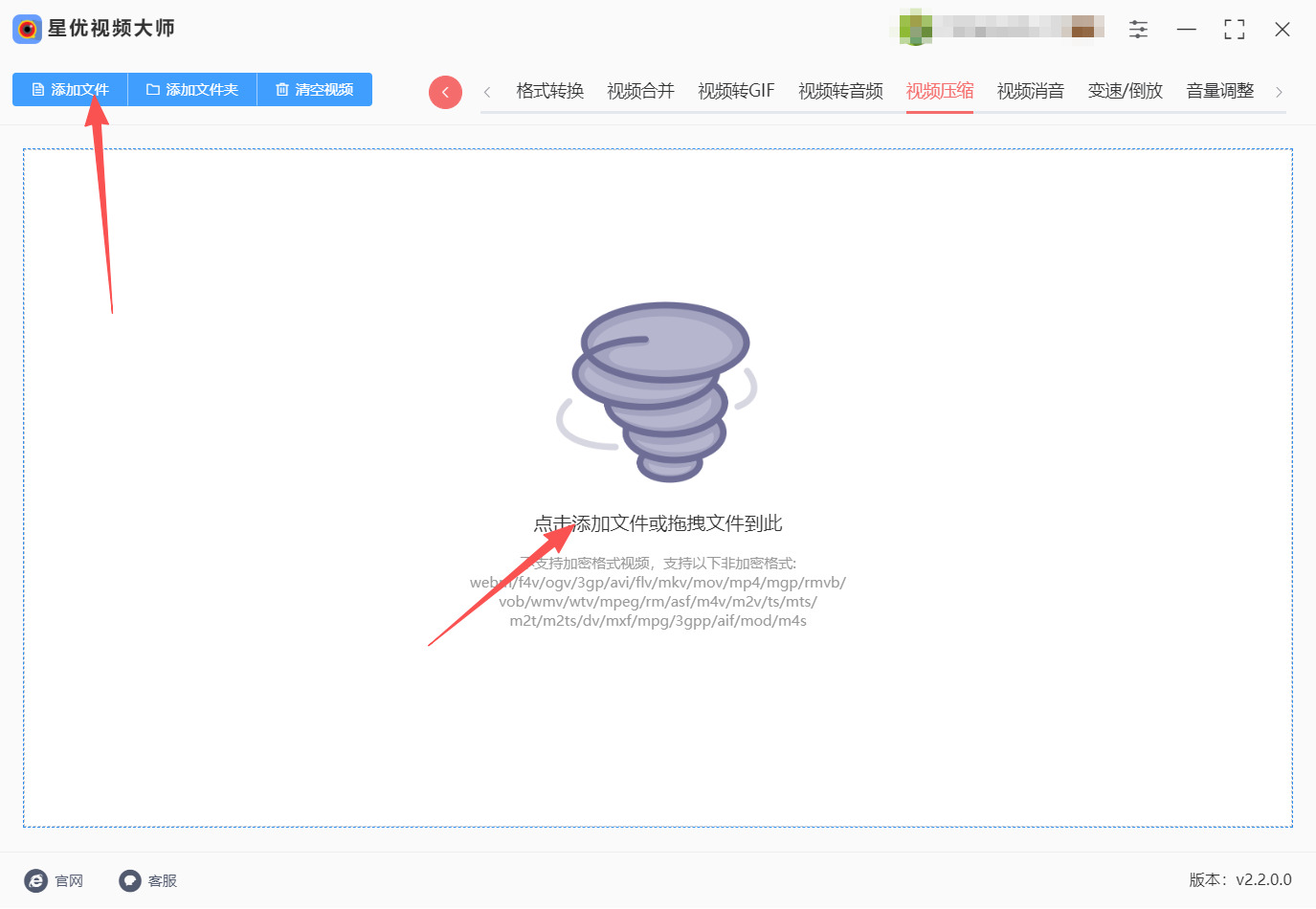Open the 变速/倒放 tab

(1126, 91)
